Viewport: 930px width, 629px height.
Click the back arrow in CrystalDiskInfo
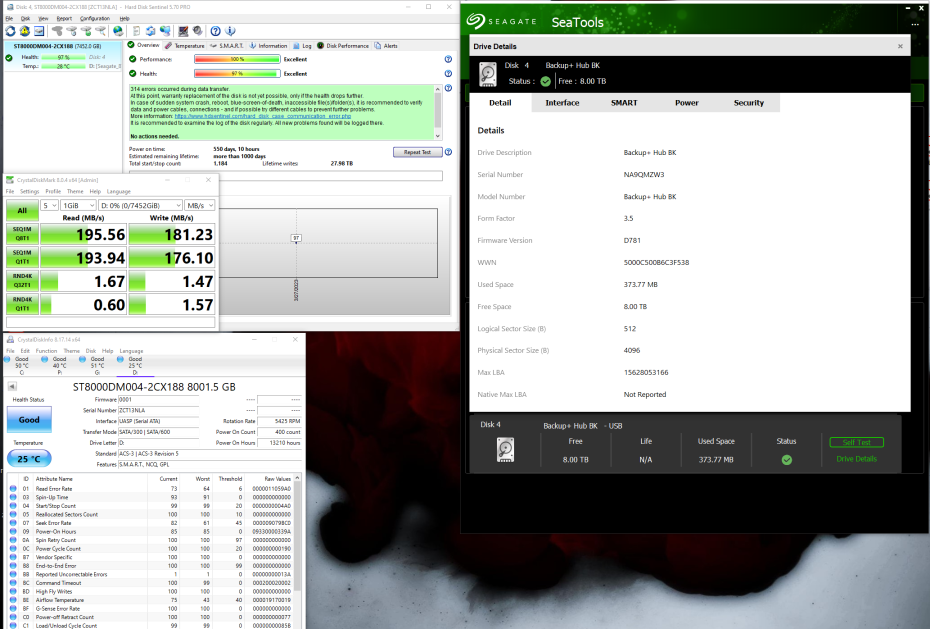(12, 387)
